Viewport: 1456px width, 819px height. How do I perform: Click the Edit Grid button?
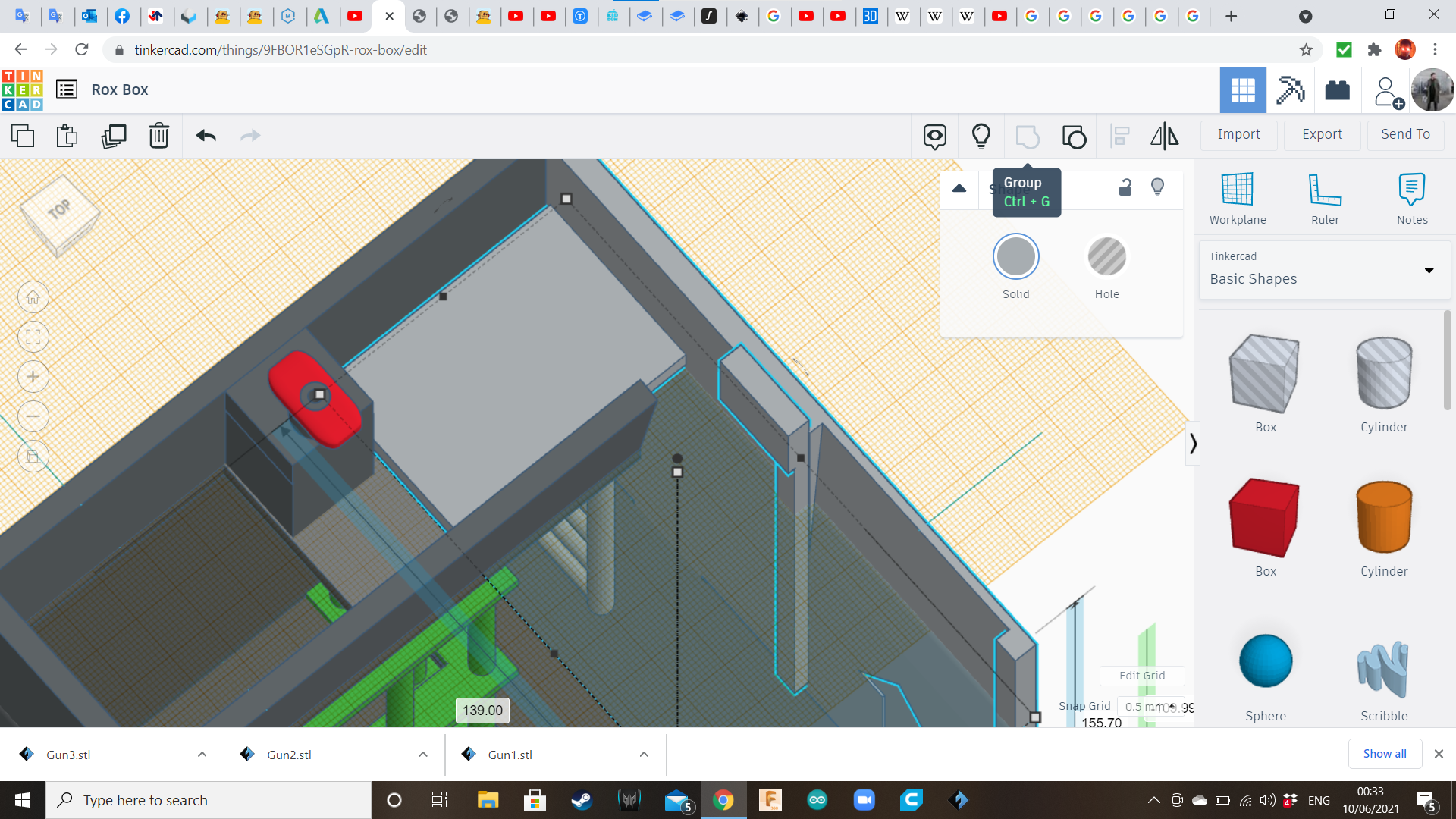[x=1141, y=676]
